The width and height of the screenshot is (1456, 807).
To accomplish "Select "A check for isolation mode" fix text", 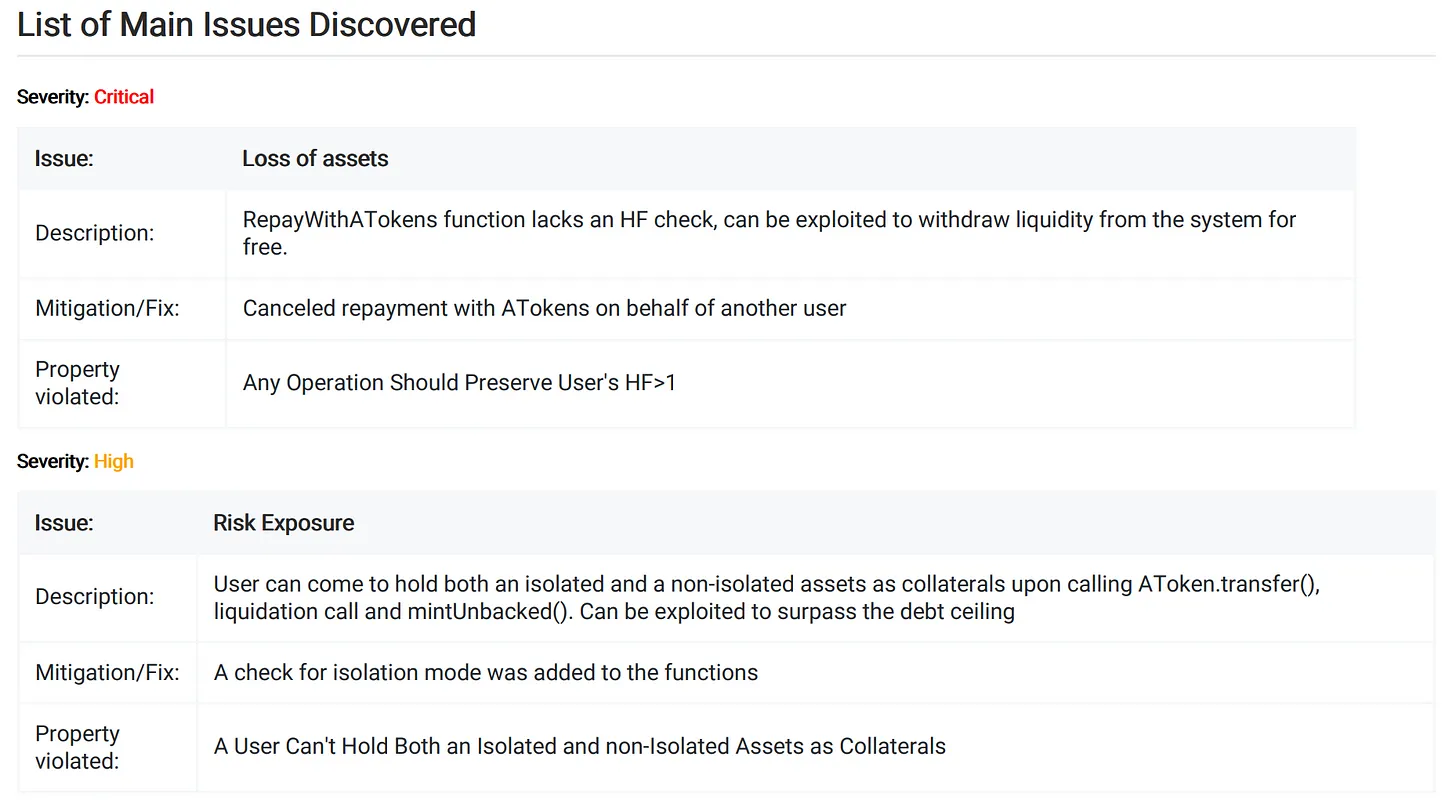I will (x=486, y=672).
